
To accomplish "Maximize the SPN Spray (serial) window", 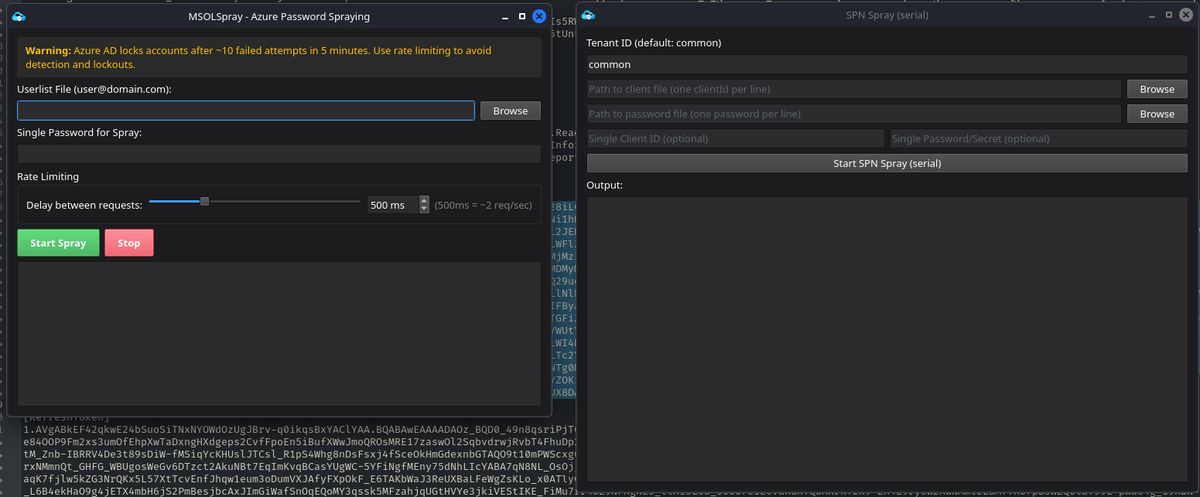I will click(x=1167, y=17).
